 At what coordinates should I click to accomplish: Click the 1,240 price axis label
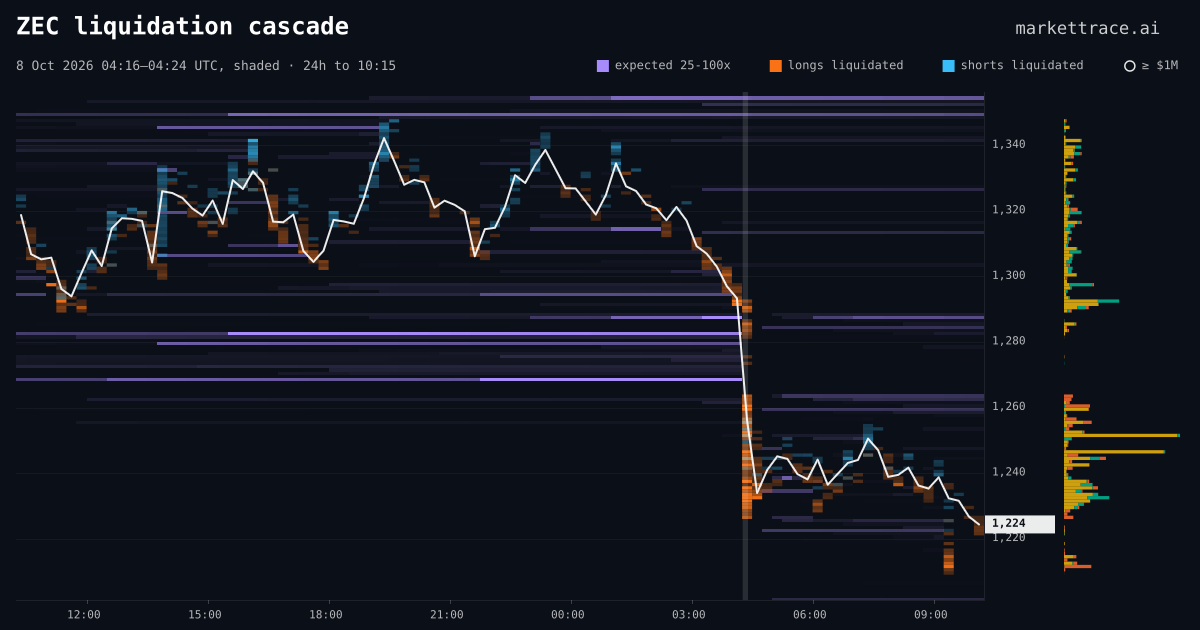pyautogui.click(x=1009, y=472)
